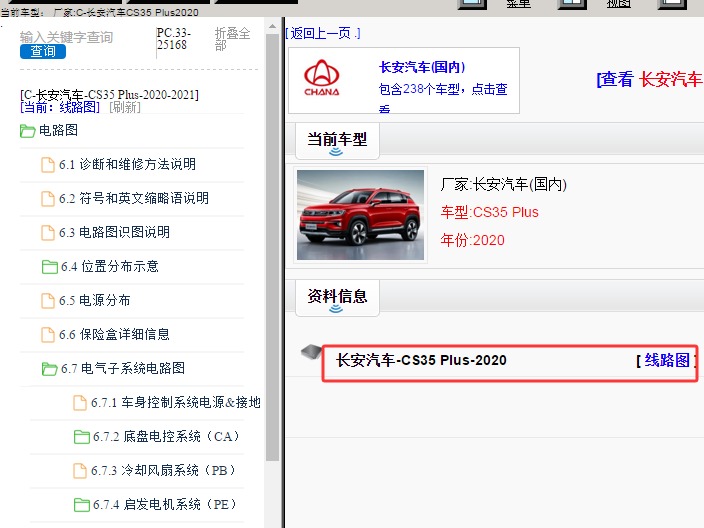Select the 当前车型 tab
Image resolution: width=704 pixels, height=528 pixels.
tap(337, 141)
